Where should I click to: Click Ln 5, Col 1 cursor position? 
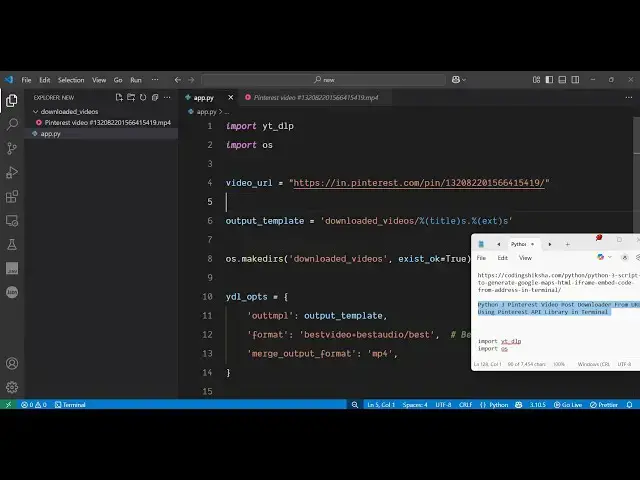coord(381,404)
